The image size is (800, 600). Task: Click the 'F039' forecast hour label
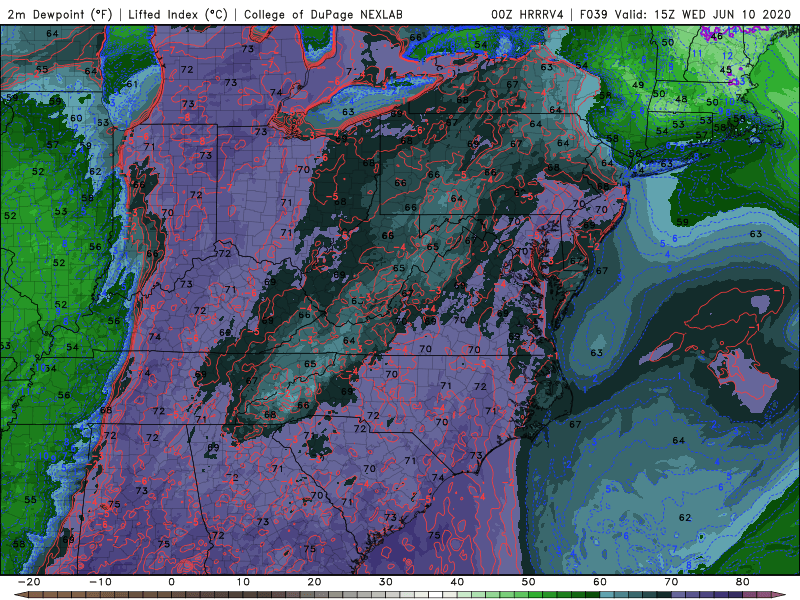click(x=593, y=14)
